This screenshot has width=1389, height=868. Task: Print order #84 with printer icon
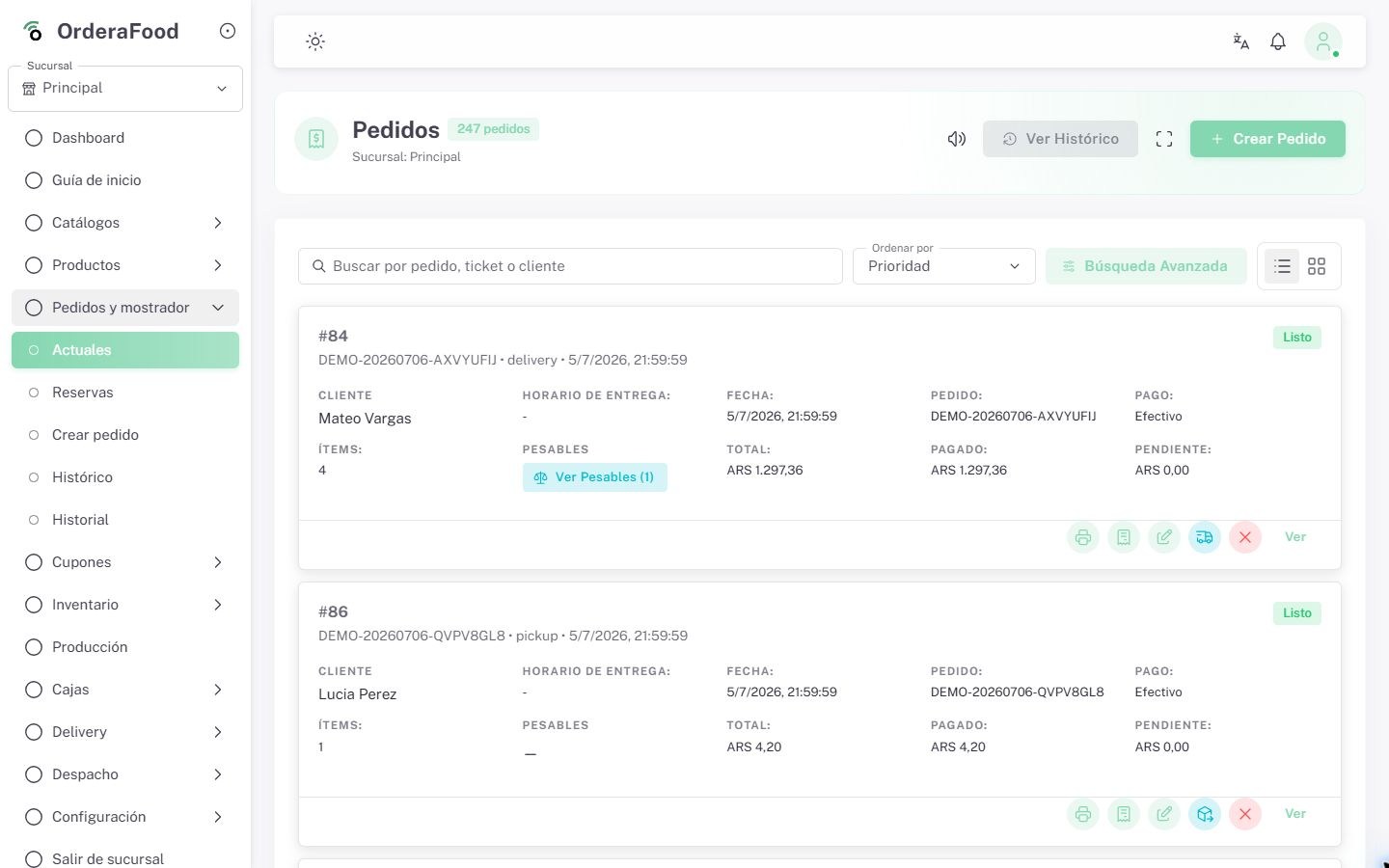[x=1083, y=537]
